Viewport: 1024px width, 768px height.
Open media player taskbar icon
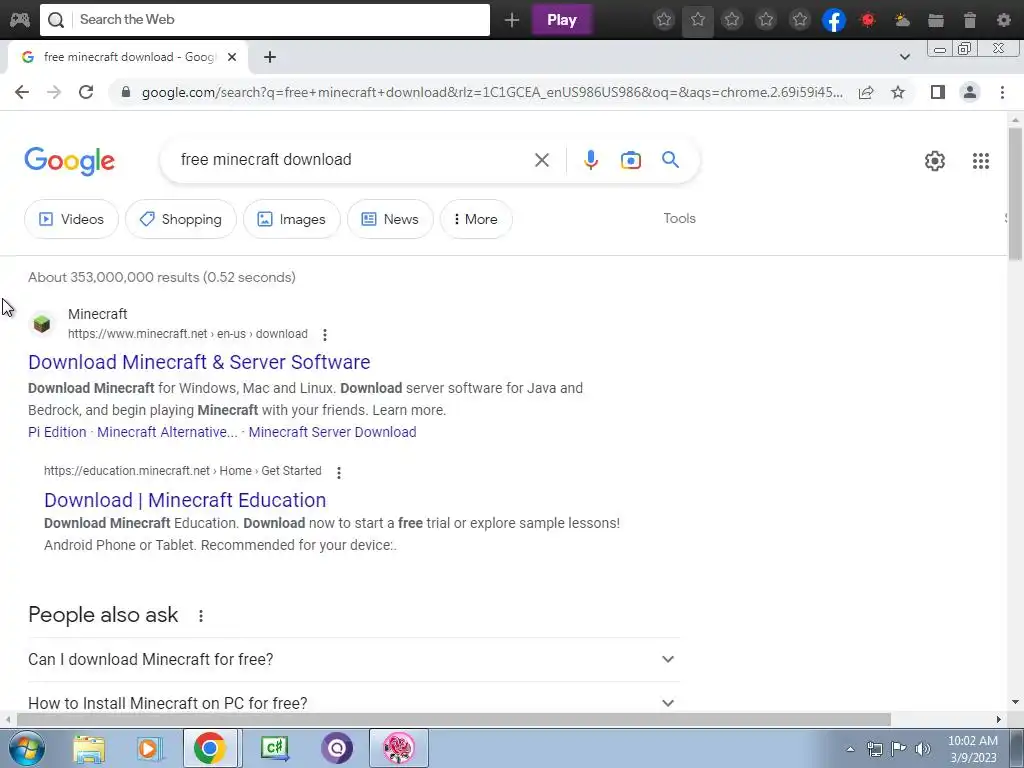click(x=149, y=748)
